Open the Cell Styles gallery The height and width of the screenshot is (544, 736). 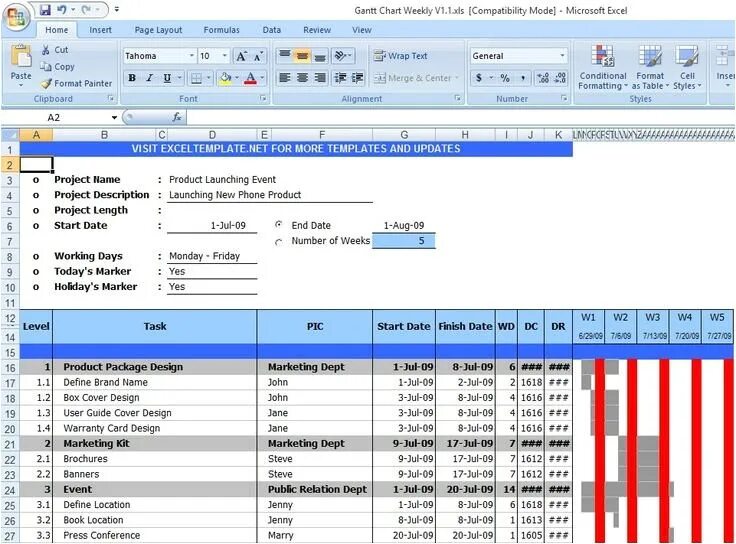[x=687, y=68]
